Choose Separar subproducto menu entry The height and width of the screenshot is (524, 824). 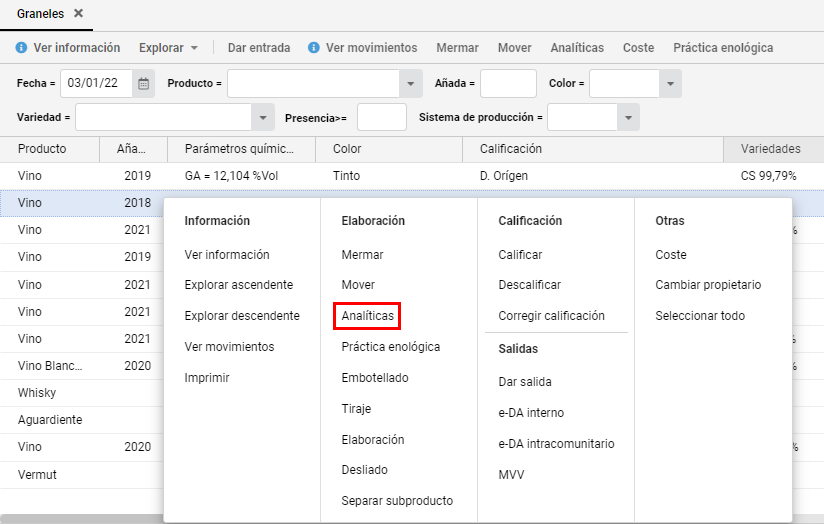pyautogui.click(x=397, y=501)
